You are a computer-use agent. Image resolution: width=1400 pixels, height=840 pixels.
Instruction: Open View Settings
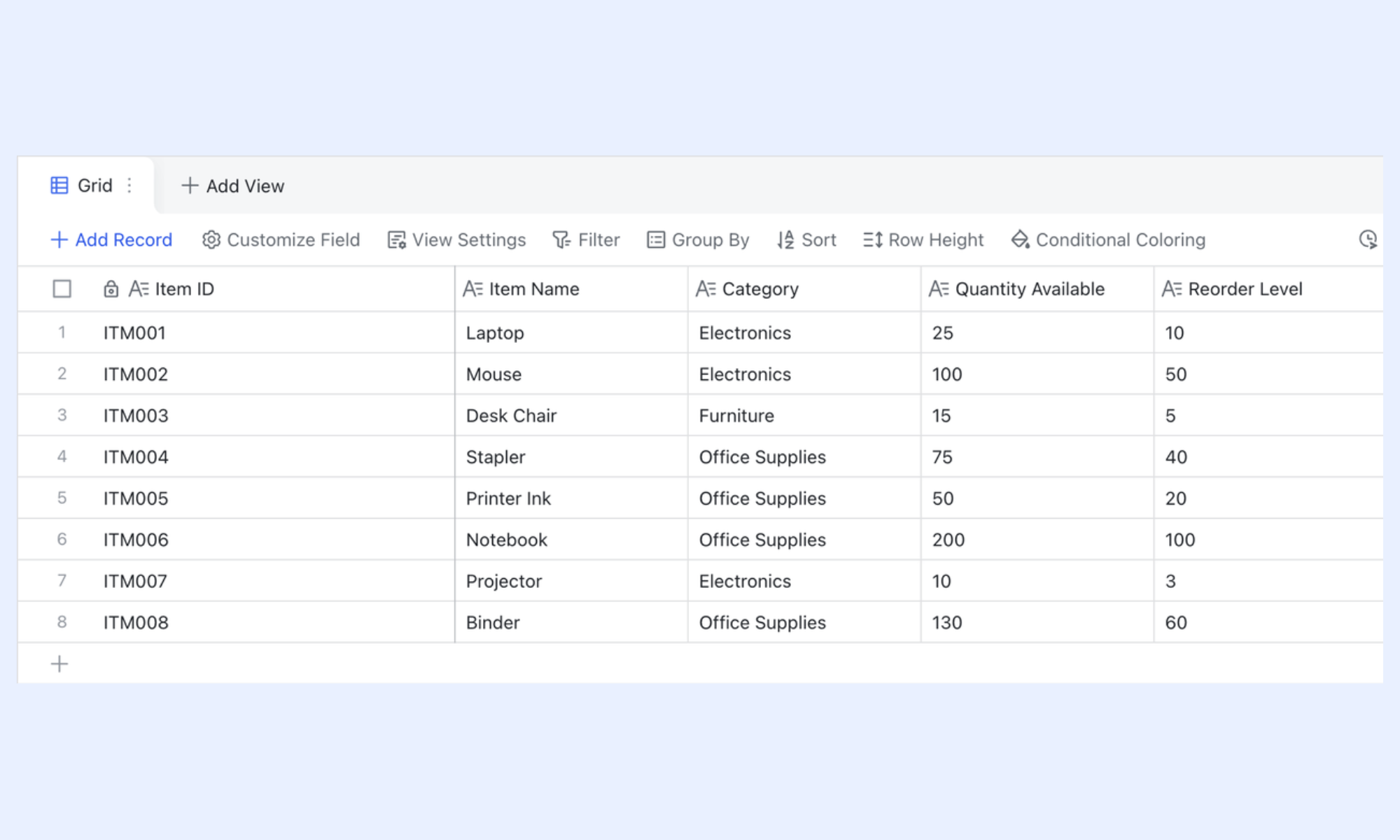[456, 240]
